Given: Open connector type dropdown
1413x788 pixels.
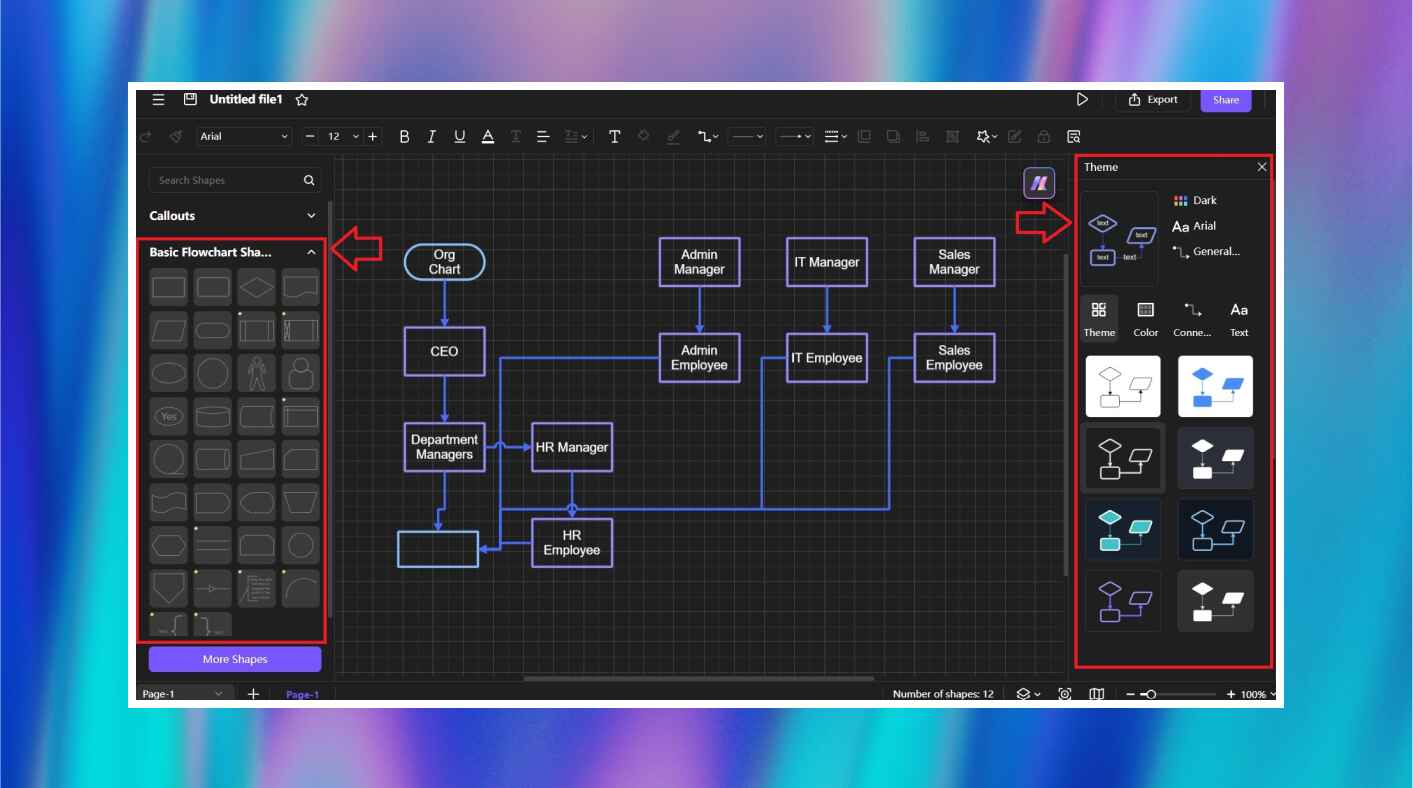Looking at the screenshot, I should 709,136.
